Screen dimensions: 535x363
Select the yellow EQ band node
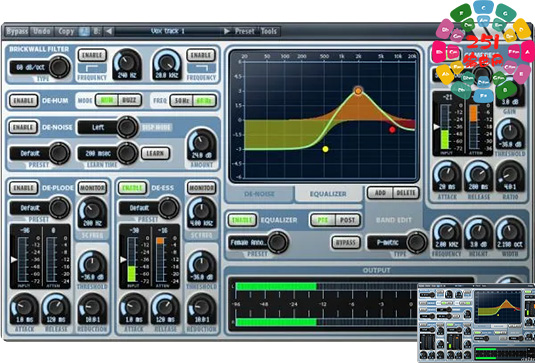325,149
